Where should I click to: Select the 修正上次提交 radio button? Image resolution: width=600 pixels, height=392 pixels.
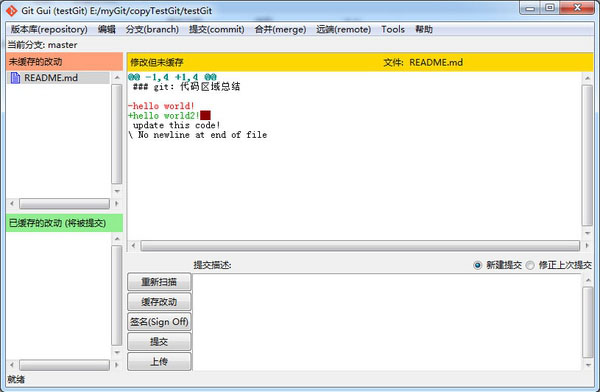[x=530, y=265]
